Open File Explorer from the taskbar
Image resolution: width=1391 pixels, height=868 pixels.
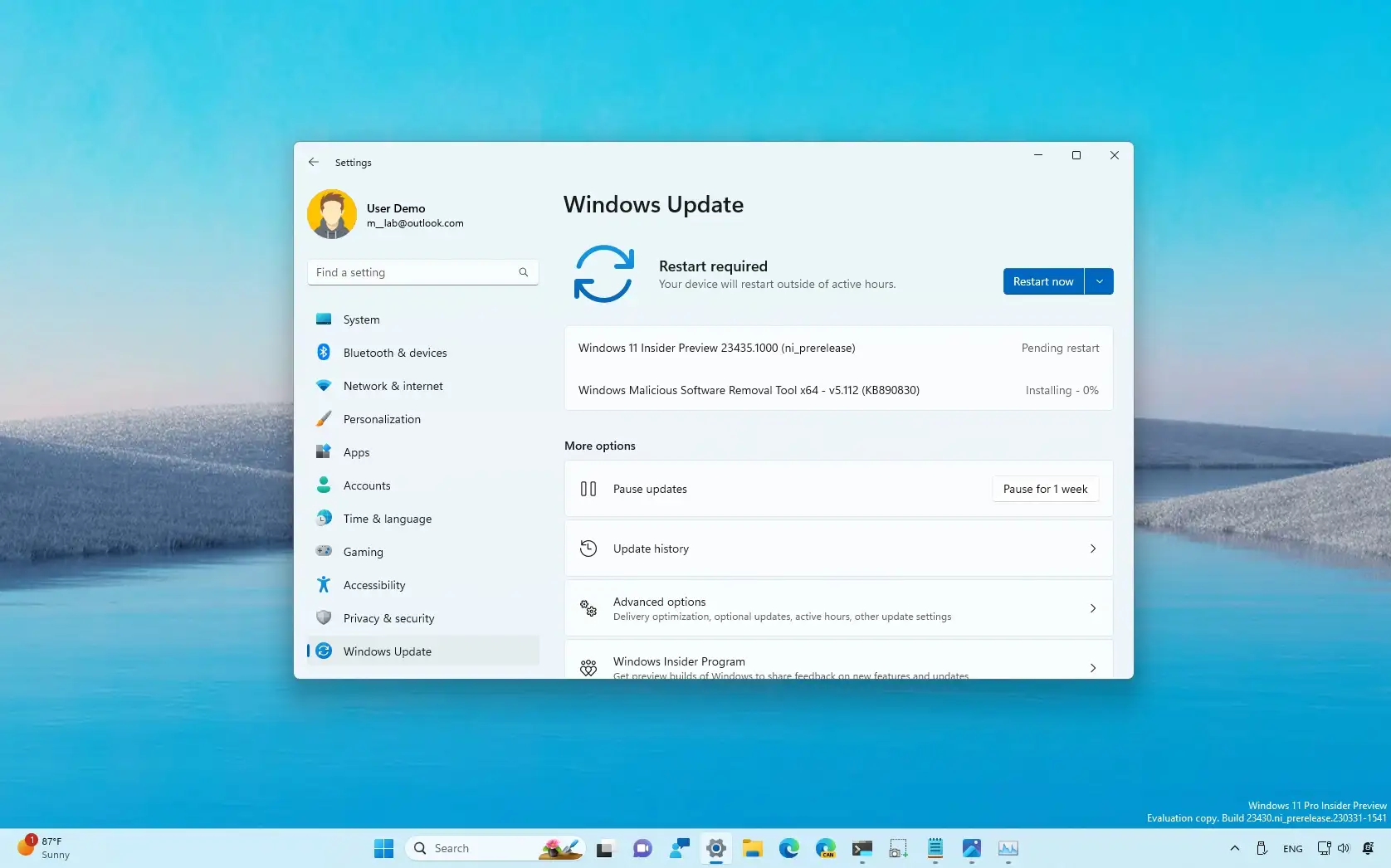point(753,848)
